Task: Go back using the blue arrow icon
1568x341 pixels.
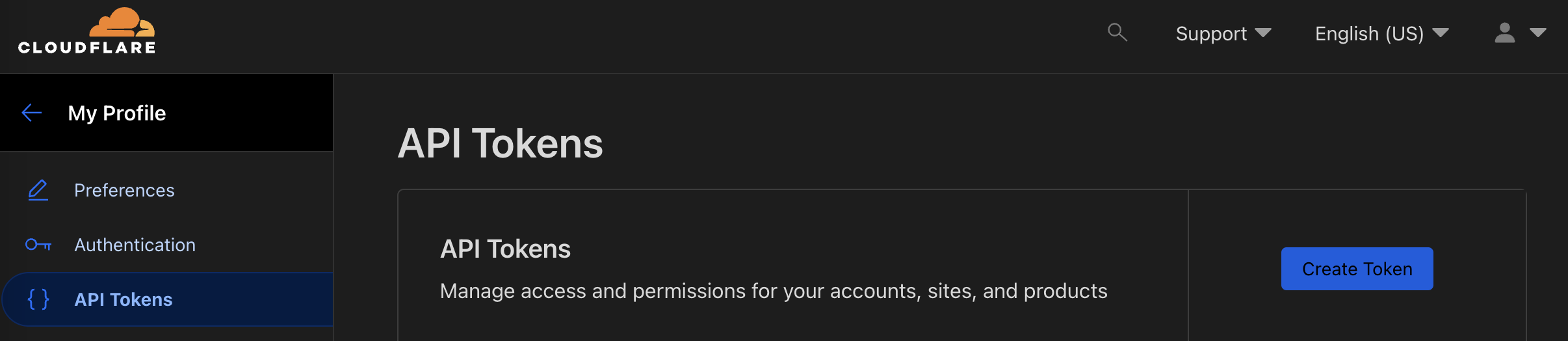Action: 32,113
